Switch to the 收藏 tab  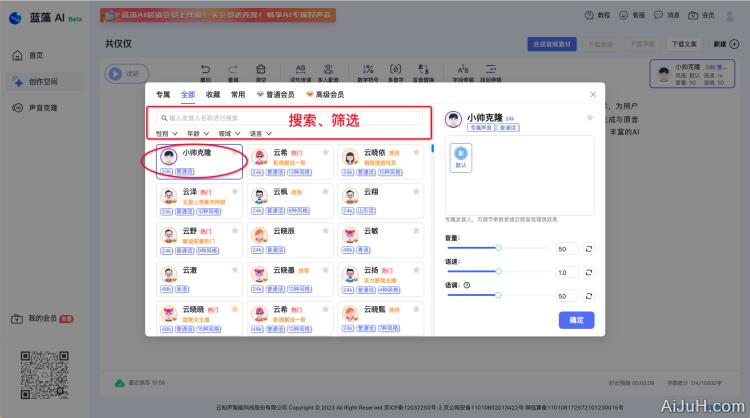[x=212, y=94]
